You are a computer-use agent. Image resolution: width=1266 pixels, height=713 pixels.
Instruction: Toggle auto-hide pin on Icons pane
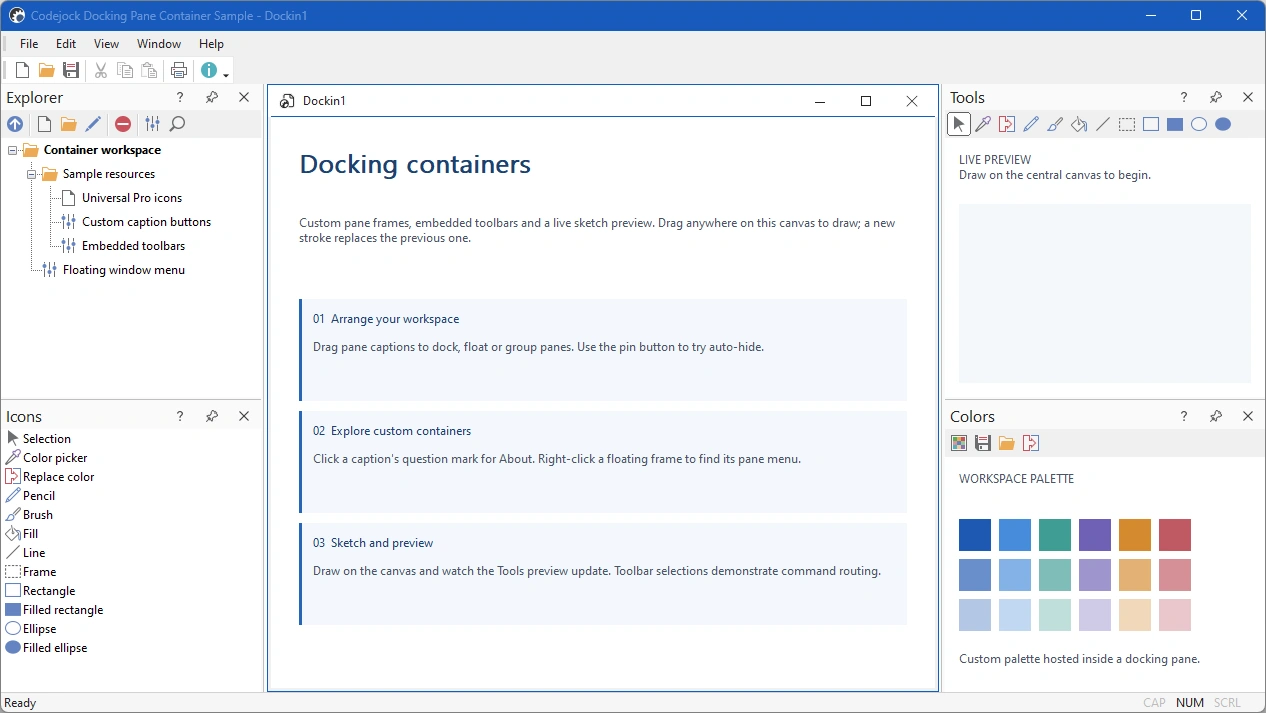(x=212, y=416)
